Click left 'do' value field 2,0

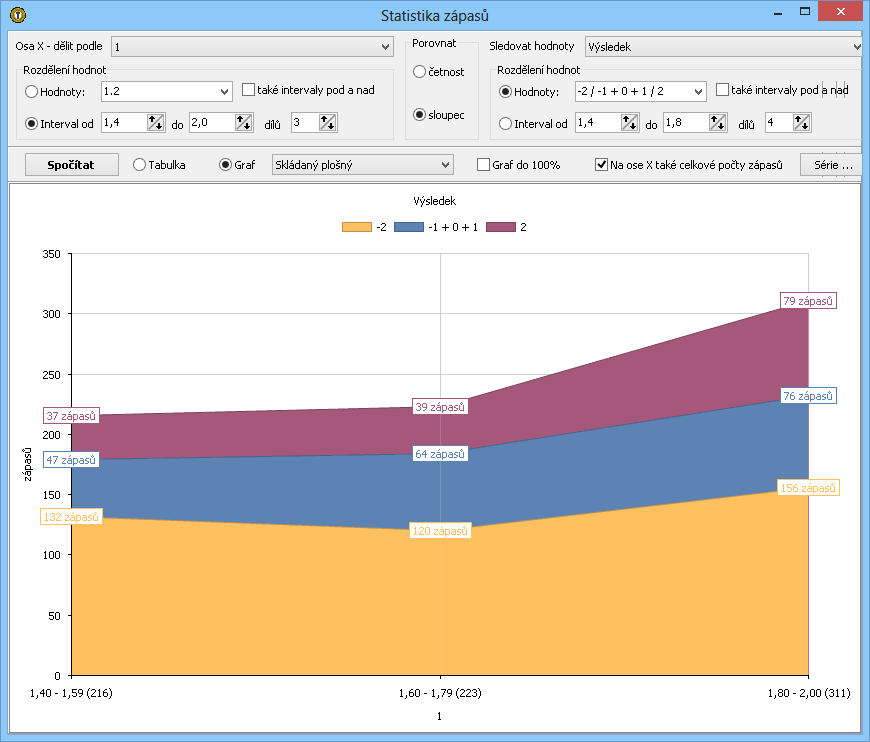212,123
